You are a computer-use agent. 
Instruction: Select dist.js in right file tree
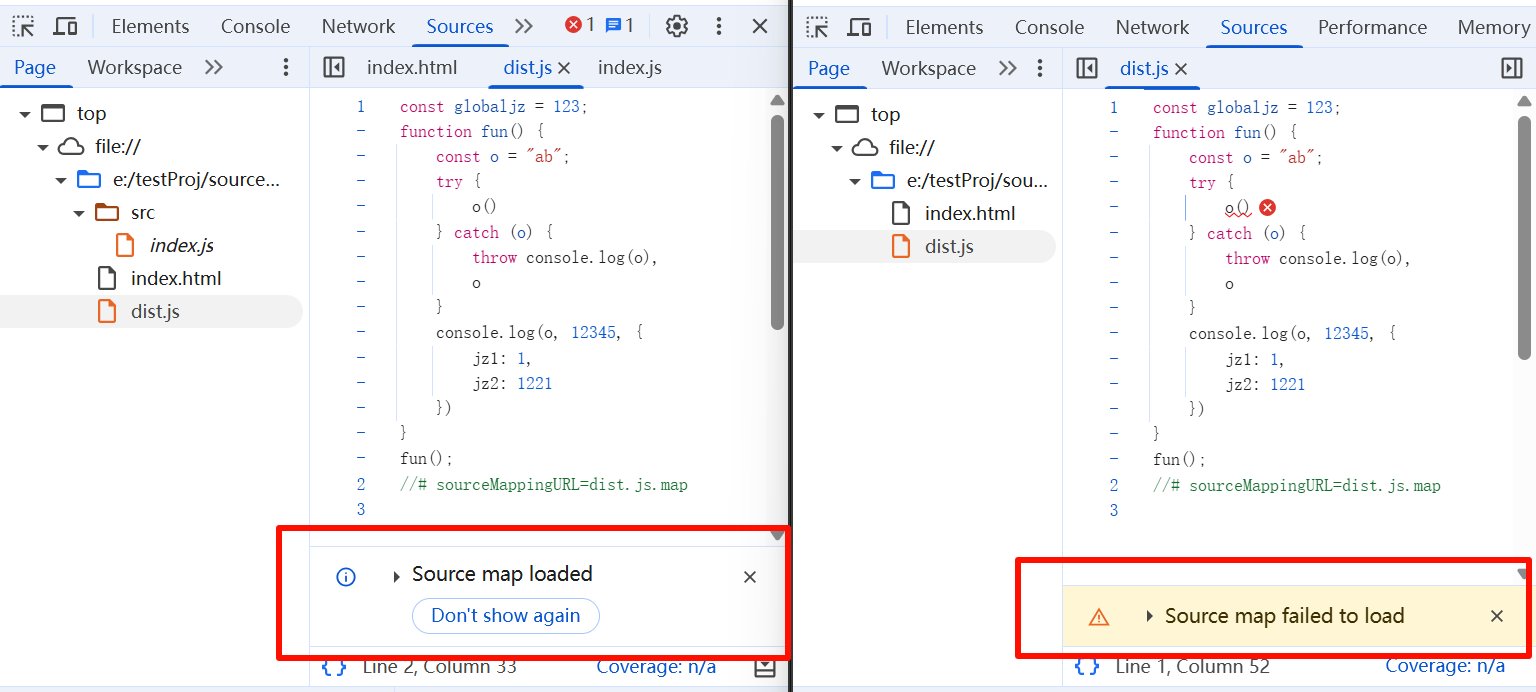click(949, 246)
